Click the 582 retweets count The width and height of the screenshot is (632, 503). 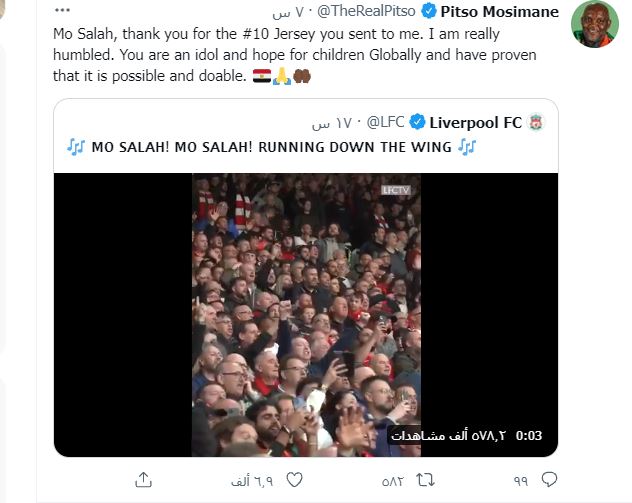(393, 481)
